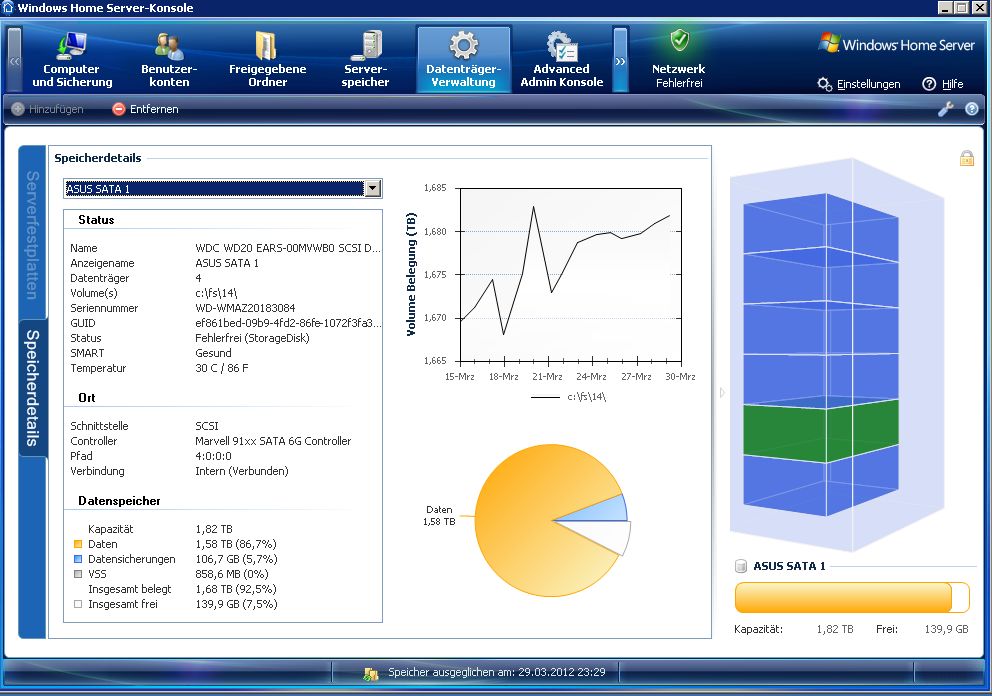The height and width of the screenshot is (696, 992).
Task: Open Benutzerkonten tab
Action: pos(169,59)
